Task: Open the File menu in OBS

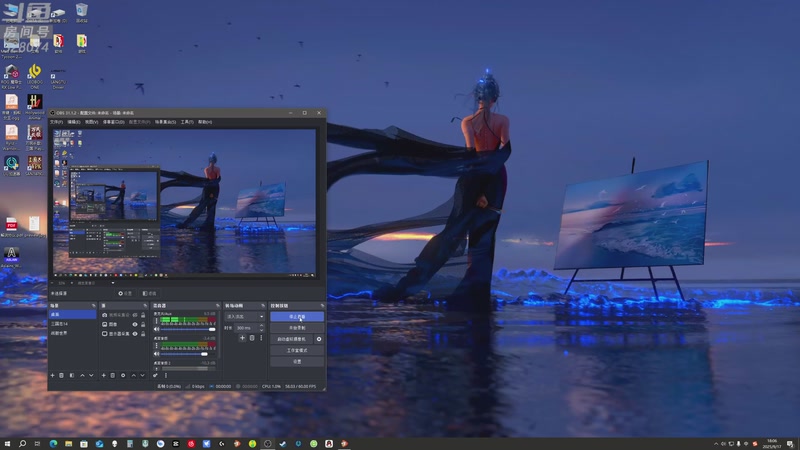Action: coord(56,122)
